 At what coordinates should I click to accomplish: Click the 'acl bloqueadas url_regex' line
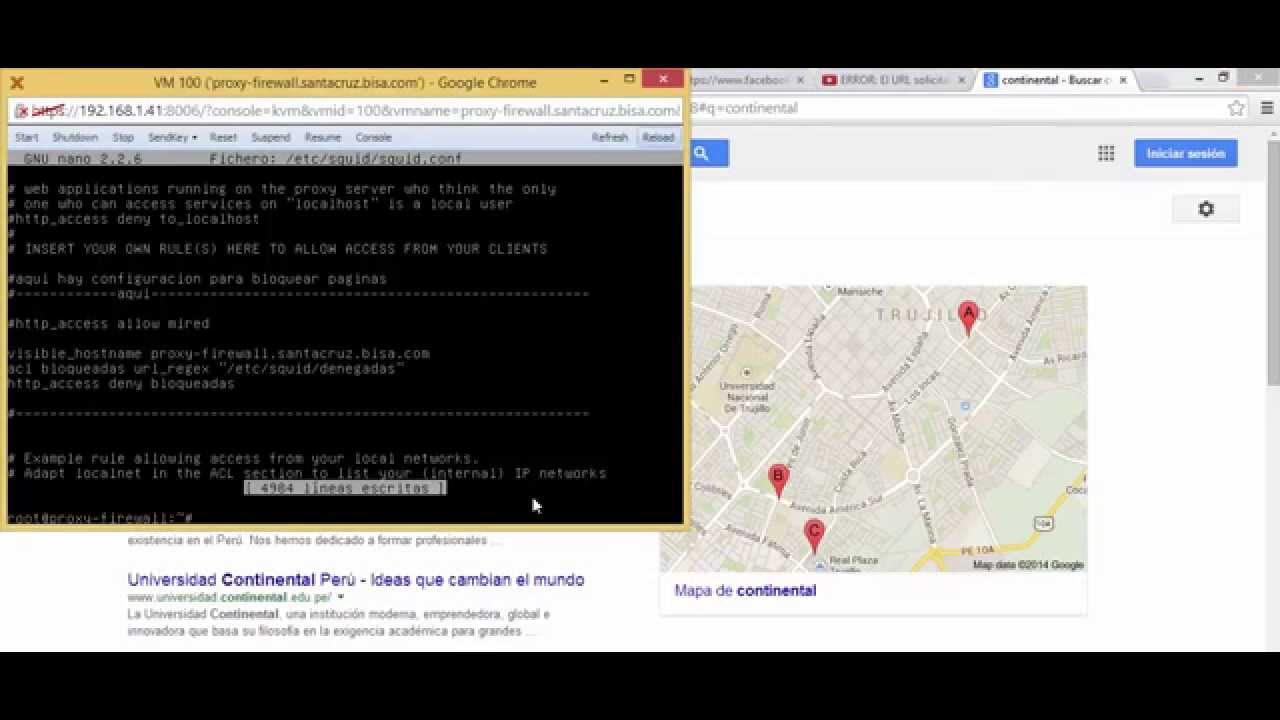pos(206,369)
